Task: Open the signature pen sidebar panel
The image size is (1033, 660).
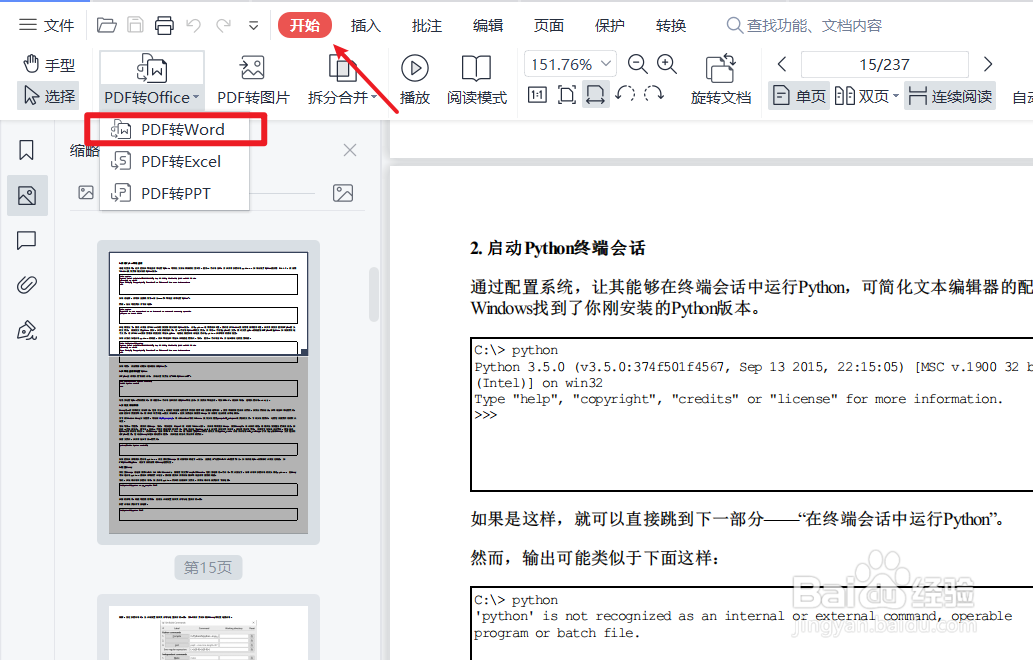Action: (x=27, y=330)
